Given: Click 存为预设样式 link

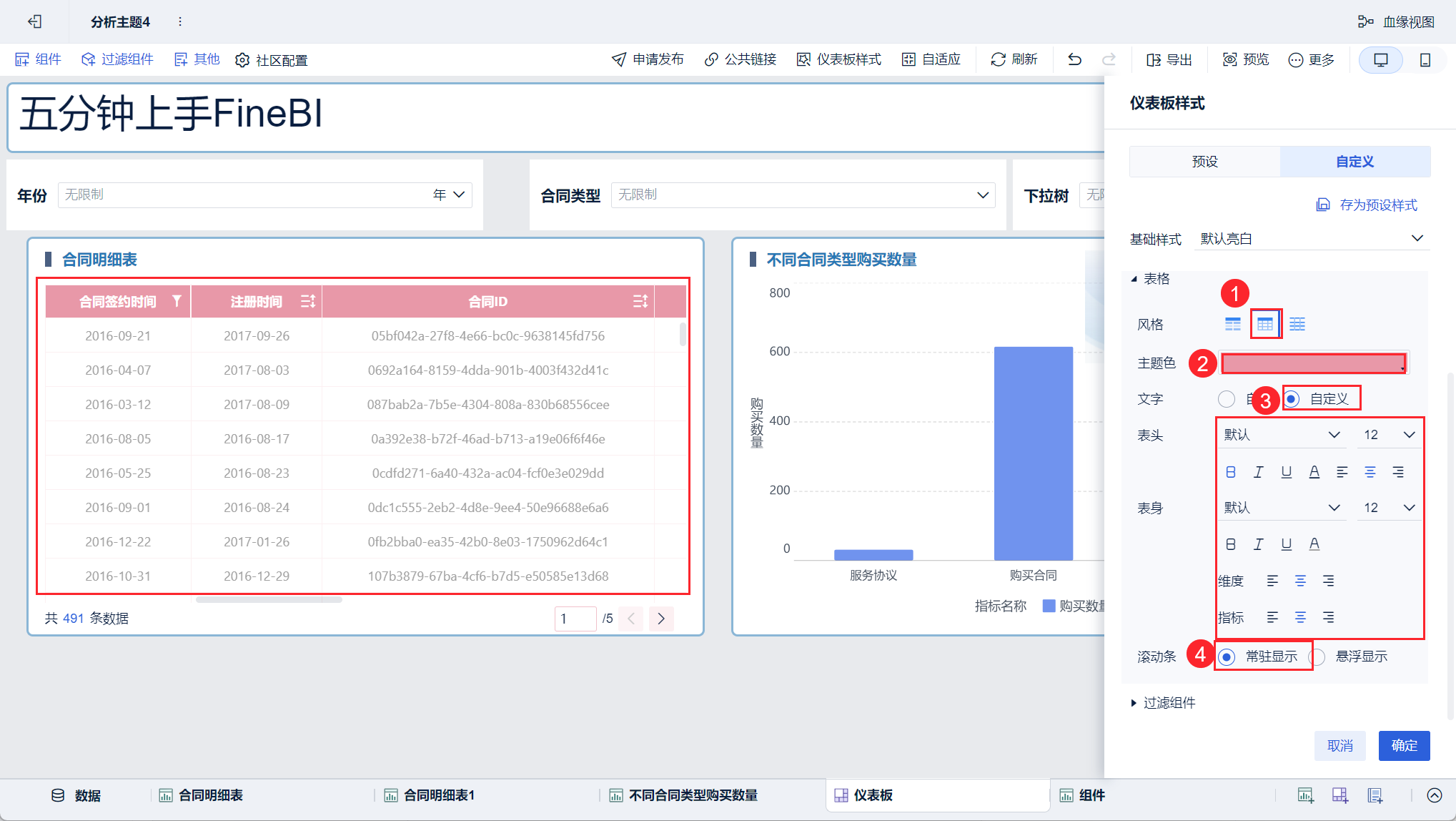Looking at the screenshot, I should tap(1367, 205).
